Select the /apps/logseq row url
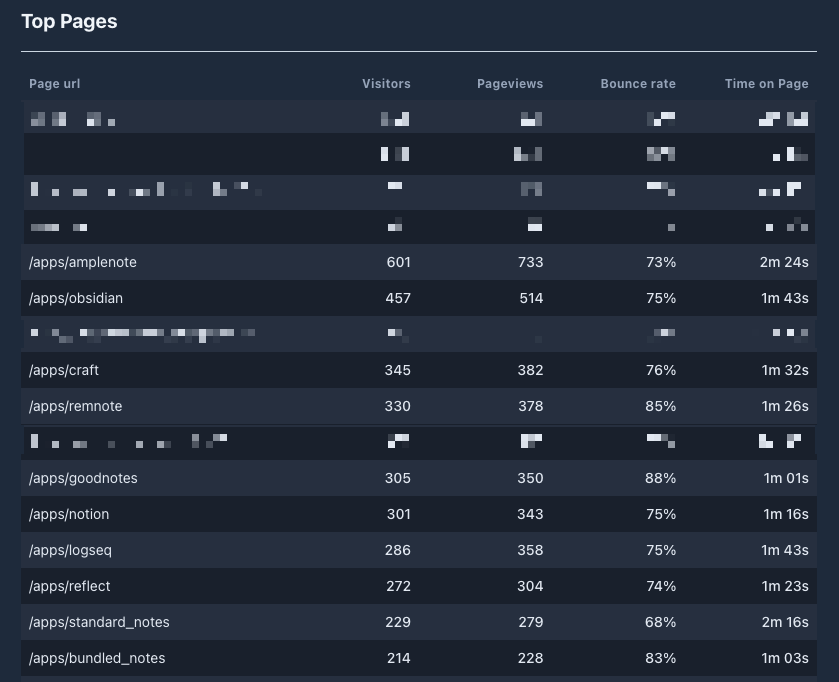 point(71,550)
